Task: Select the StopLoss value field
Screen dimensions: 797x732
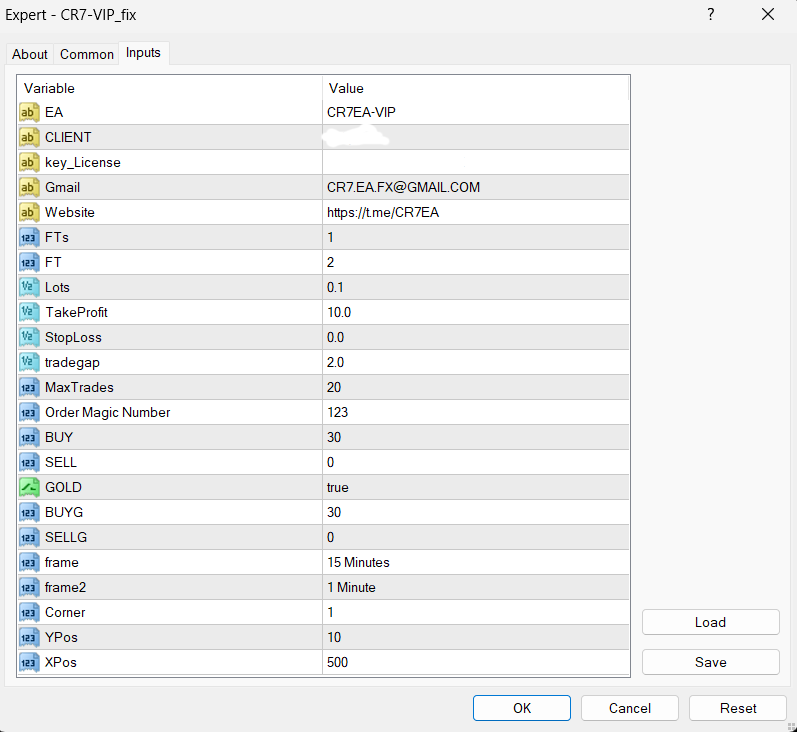Action: 475,337
